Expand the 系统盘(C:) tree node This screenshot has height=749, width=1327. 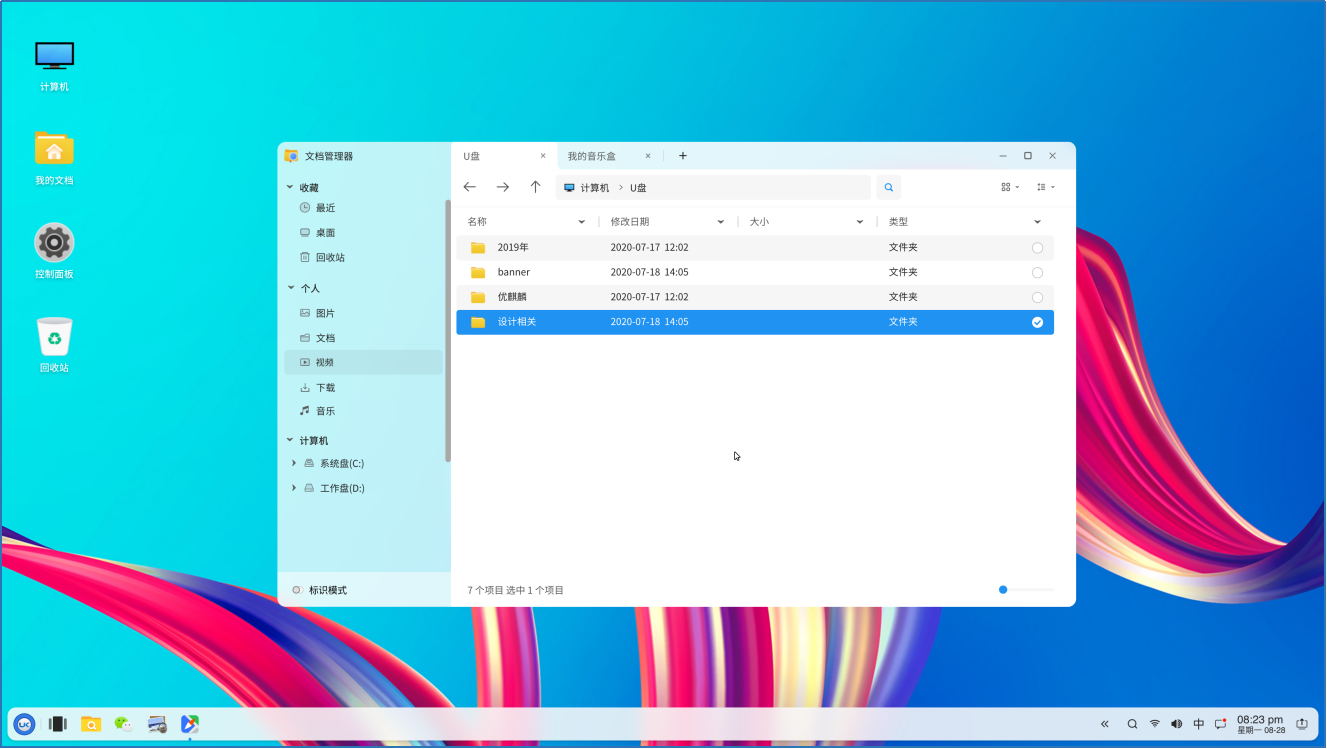point(294,463)
